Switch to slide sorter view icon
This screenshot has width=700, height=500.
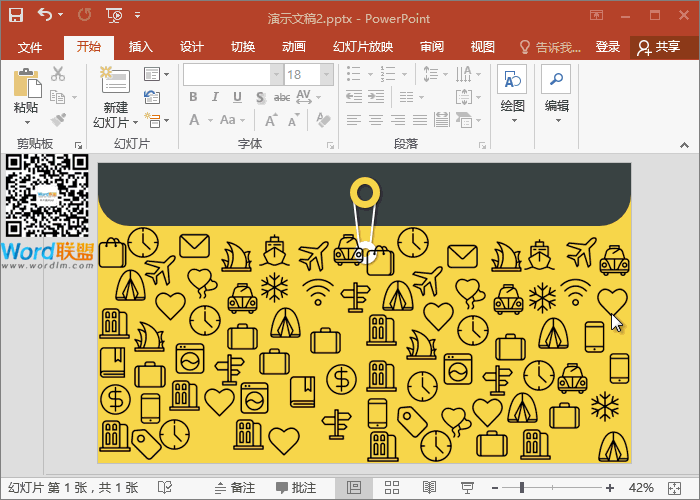(x=392, y=488)
